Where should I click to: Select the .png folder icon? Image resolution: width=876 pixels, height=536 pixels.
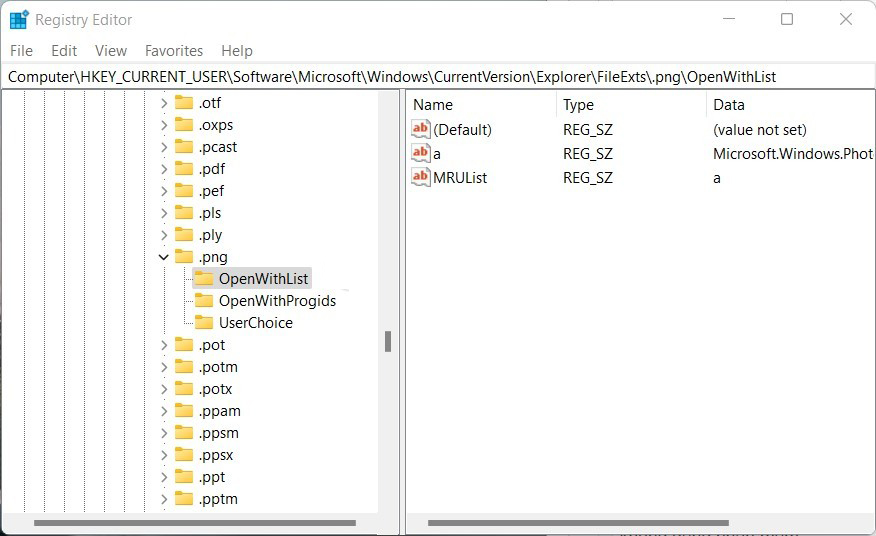(x=184, y=257)
